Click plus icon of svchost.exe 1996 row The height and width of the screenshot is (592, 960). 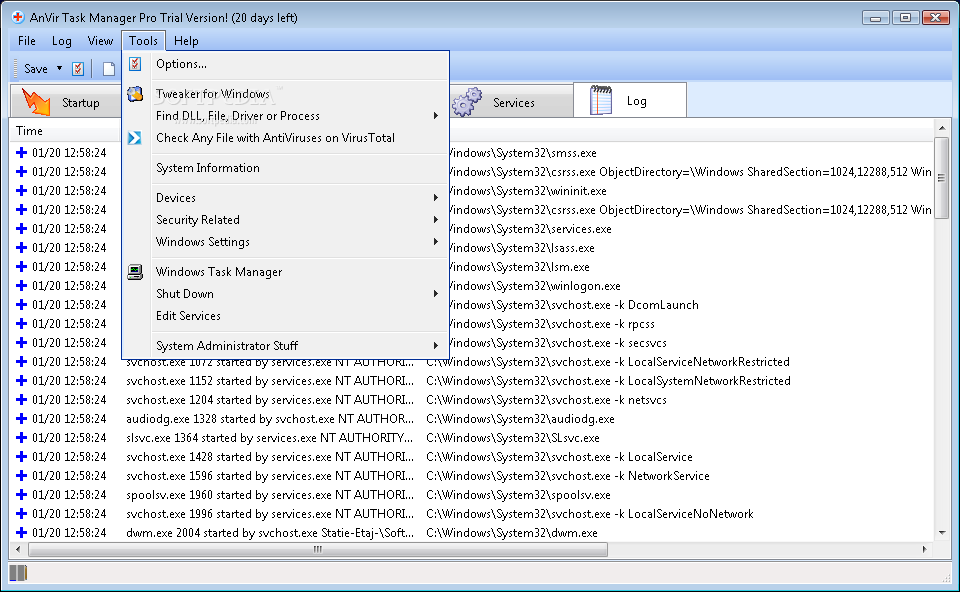(21, 514)
